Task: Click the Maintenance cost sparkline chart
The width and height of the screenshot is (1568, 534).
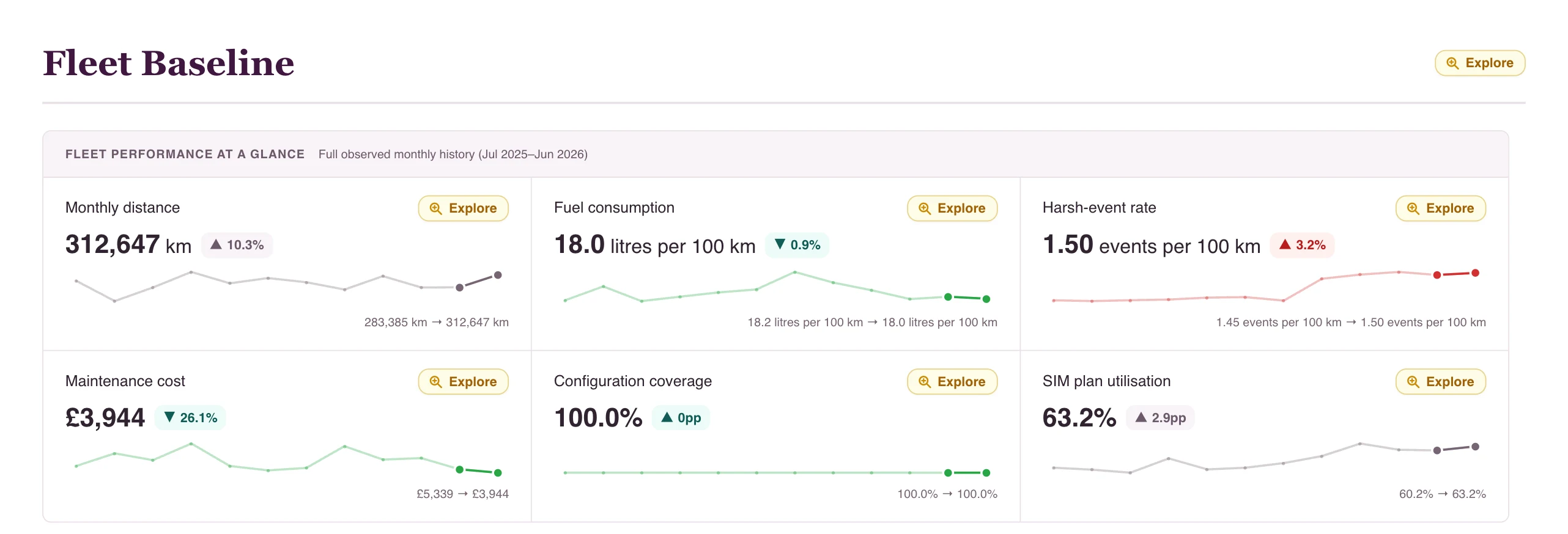Action: click(287, 458)
